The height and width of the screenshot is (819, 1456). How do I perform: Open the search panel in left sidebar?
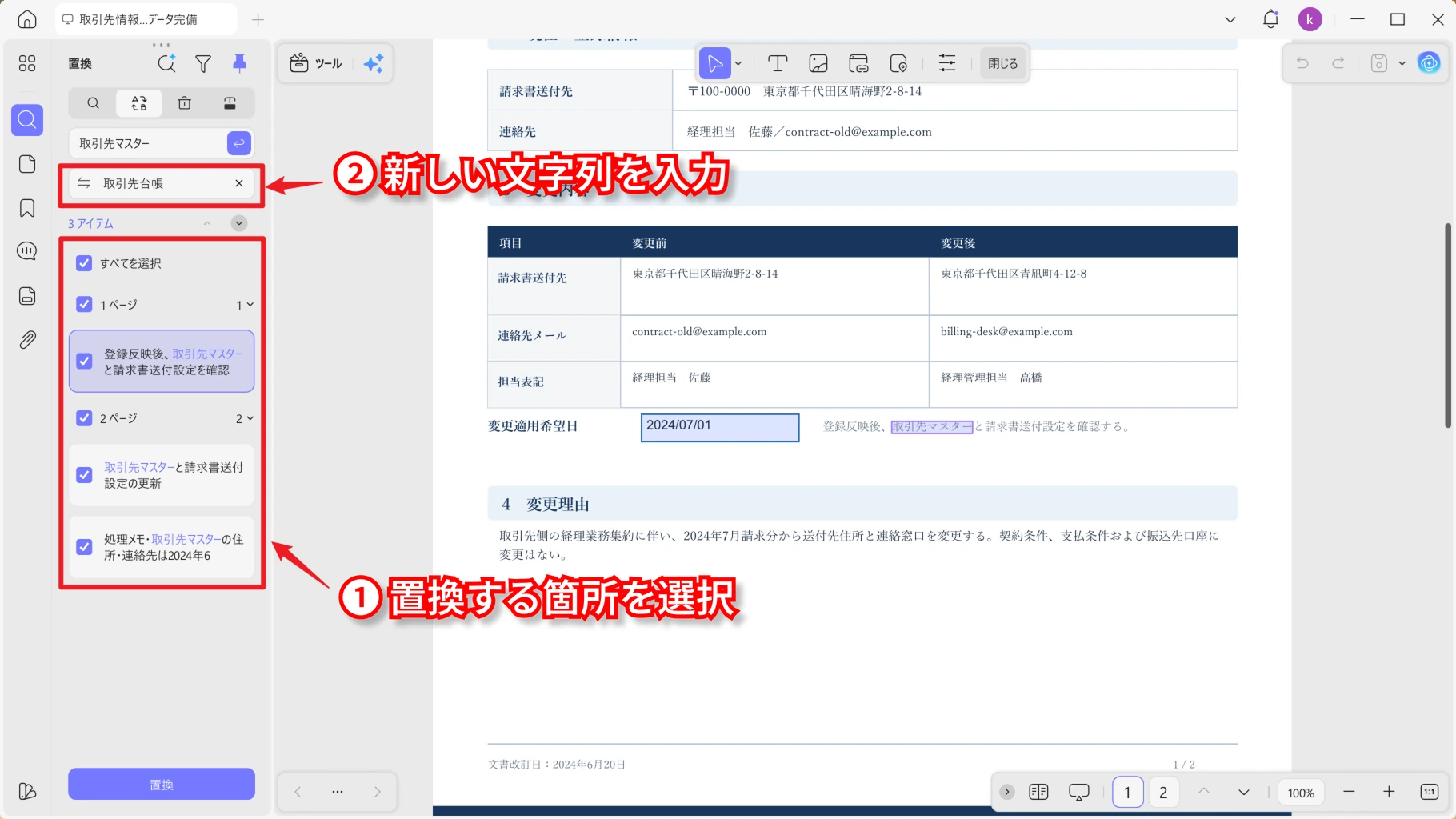coord(27,120)
